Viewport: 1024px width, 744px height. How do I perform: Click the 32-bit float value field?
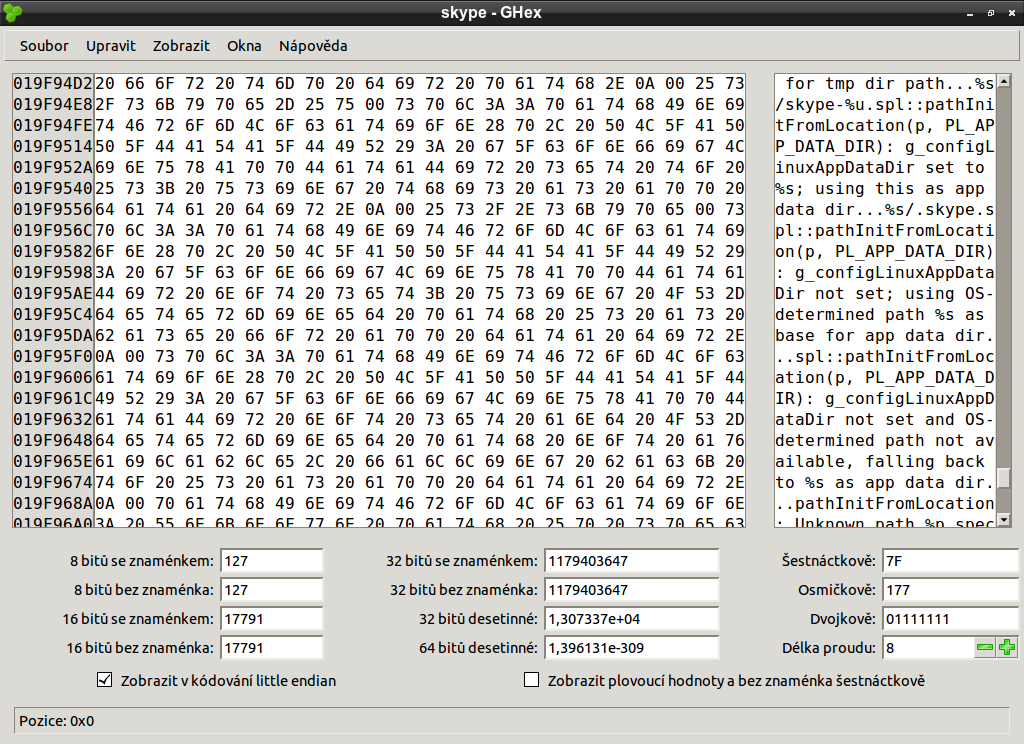(632, 619)
